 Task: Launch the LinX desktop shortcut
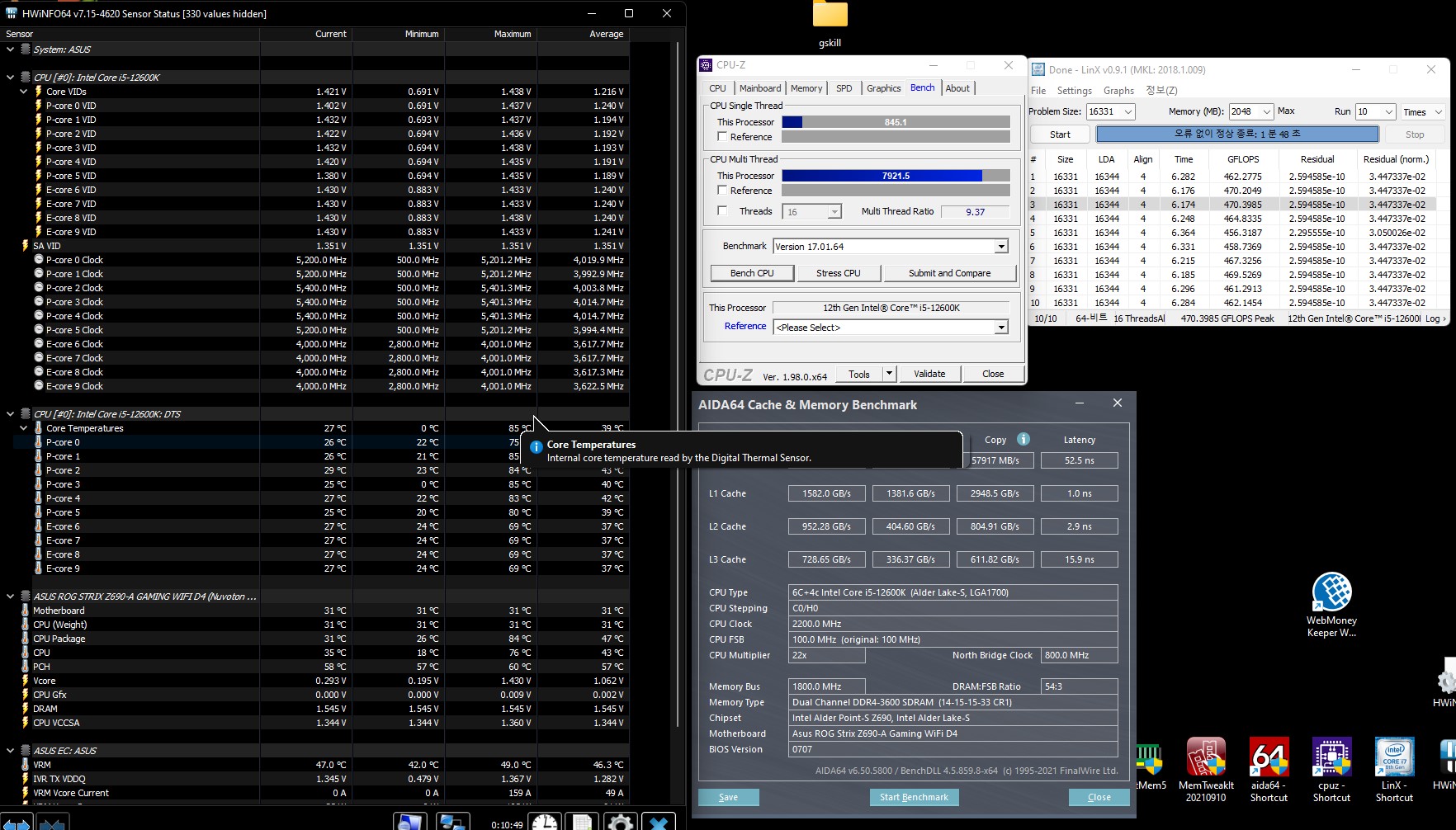coord(1394,770)
